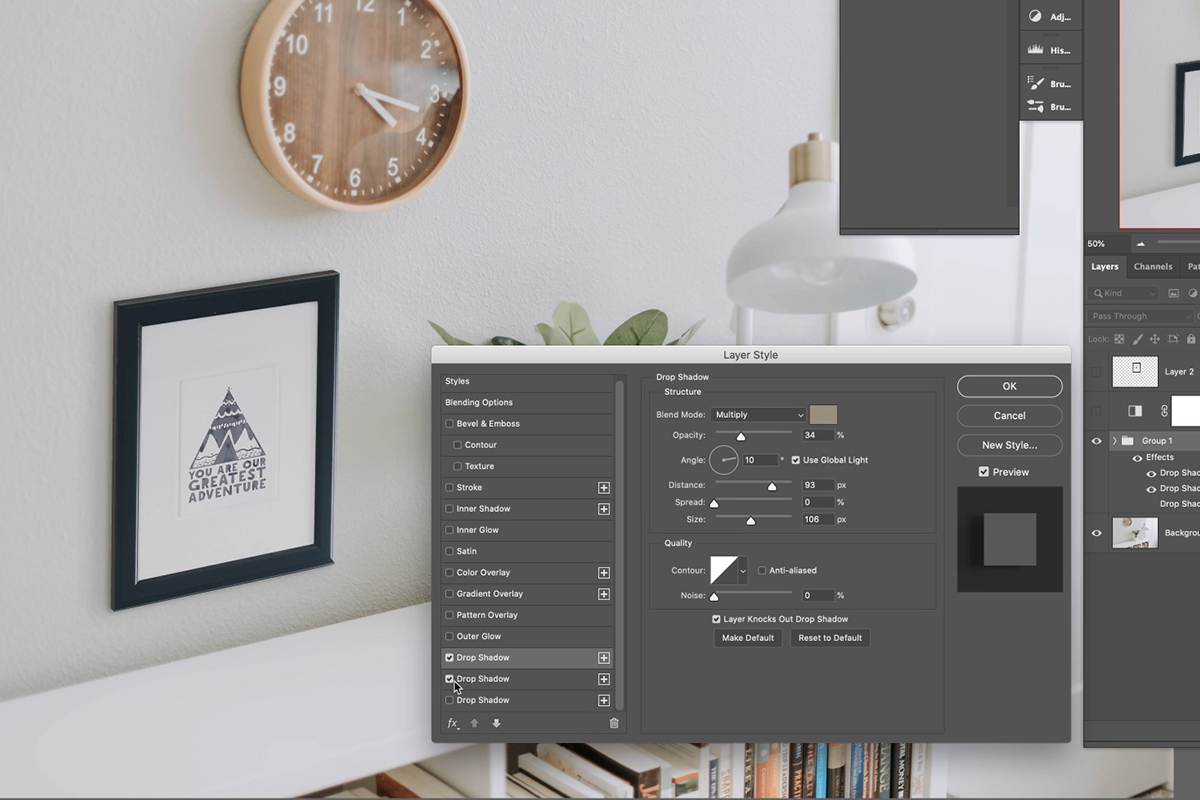Click the Lock transparent pixels icon
This screenshot has width=1200, height=800.
[1119, 338]
